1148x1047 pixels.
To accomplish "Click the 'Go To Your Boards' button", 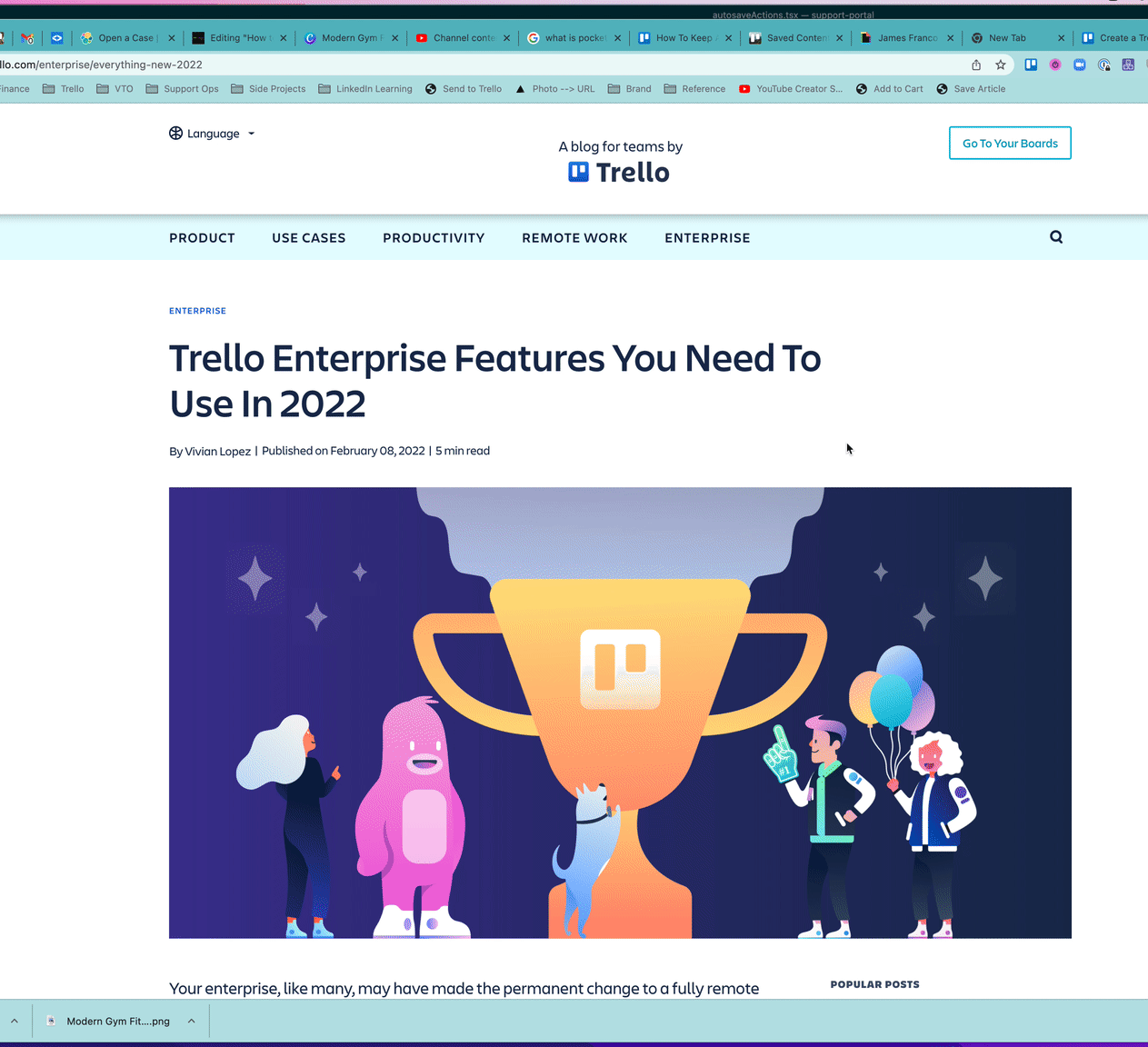I will pos(1010,143).
